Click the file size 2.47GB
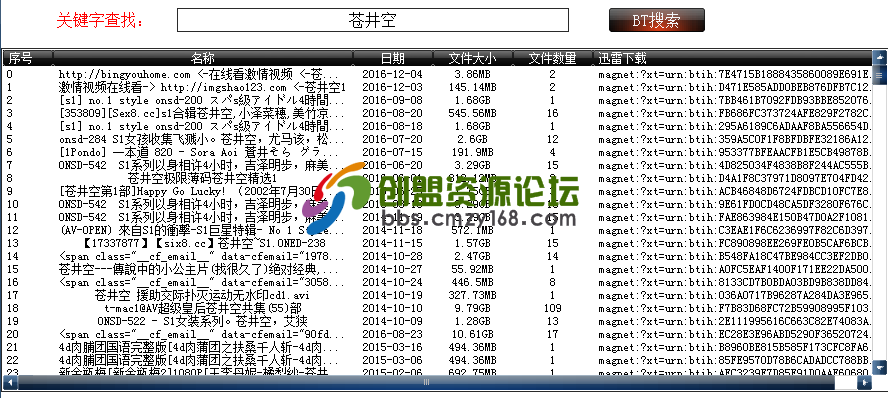Screen dimensions: 888x398 coord(472,256)
